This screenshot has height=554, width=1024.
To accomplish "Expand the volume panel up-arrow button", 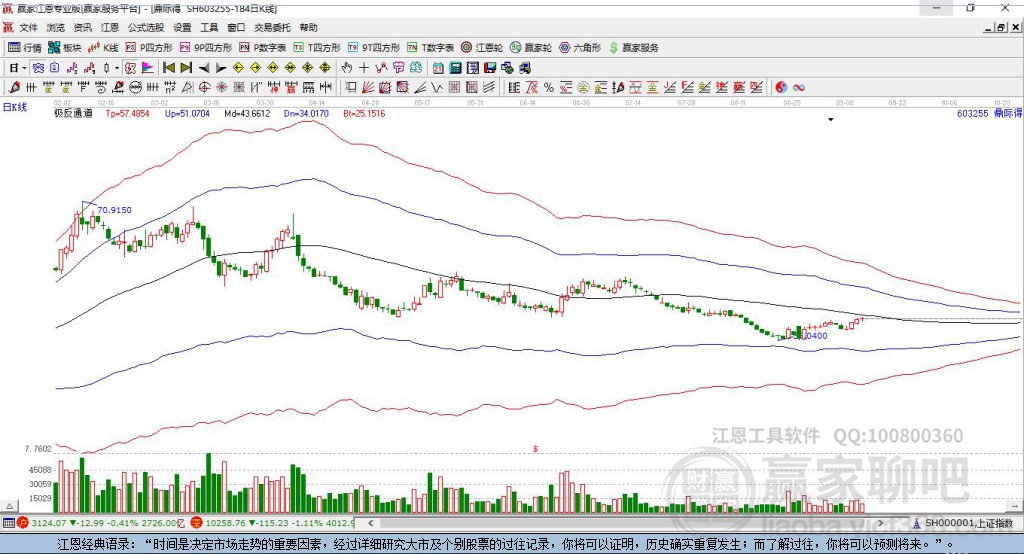I will click(x=9, y=506).
